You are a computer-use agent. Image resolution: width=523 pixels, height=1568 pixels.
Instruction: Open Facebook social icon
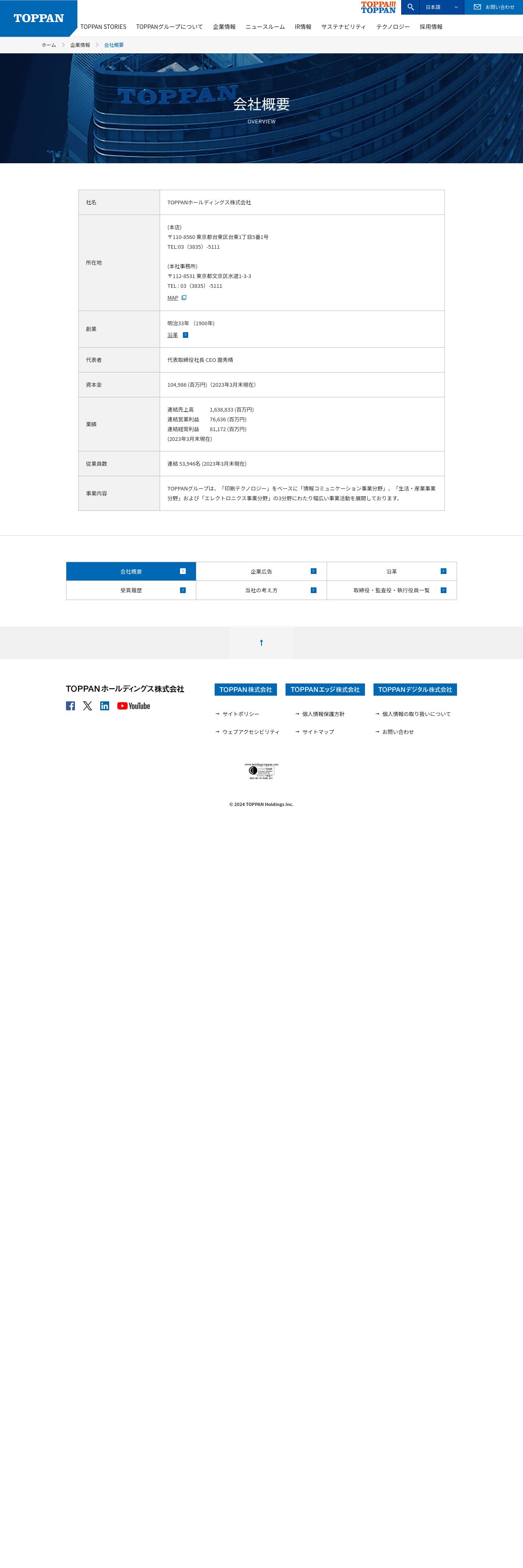pyautogui.click(x=70, y=705)
